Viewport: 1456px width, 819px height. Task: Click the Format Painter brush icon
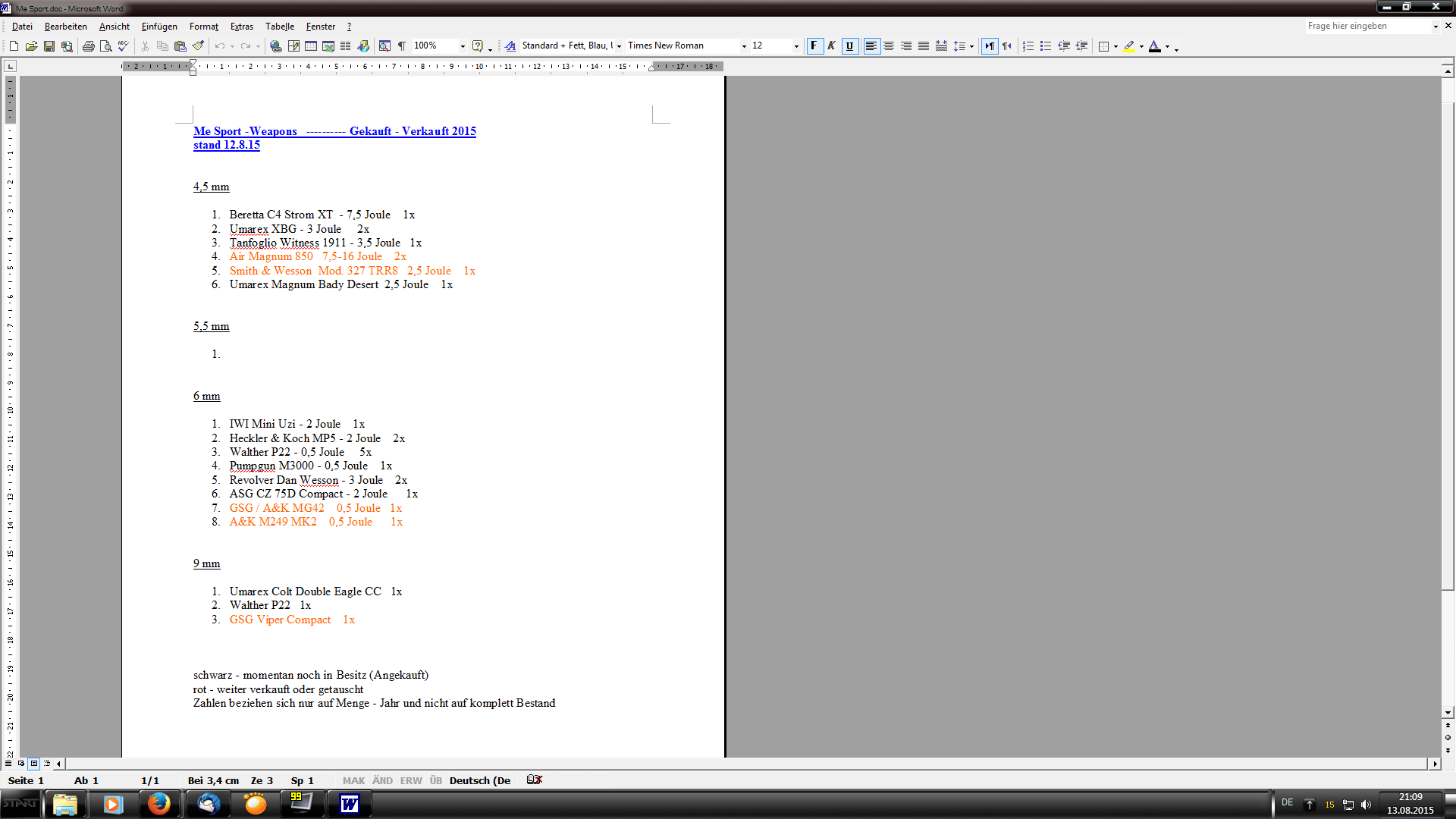[198, 46]
